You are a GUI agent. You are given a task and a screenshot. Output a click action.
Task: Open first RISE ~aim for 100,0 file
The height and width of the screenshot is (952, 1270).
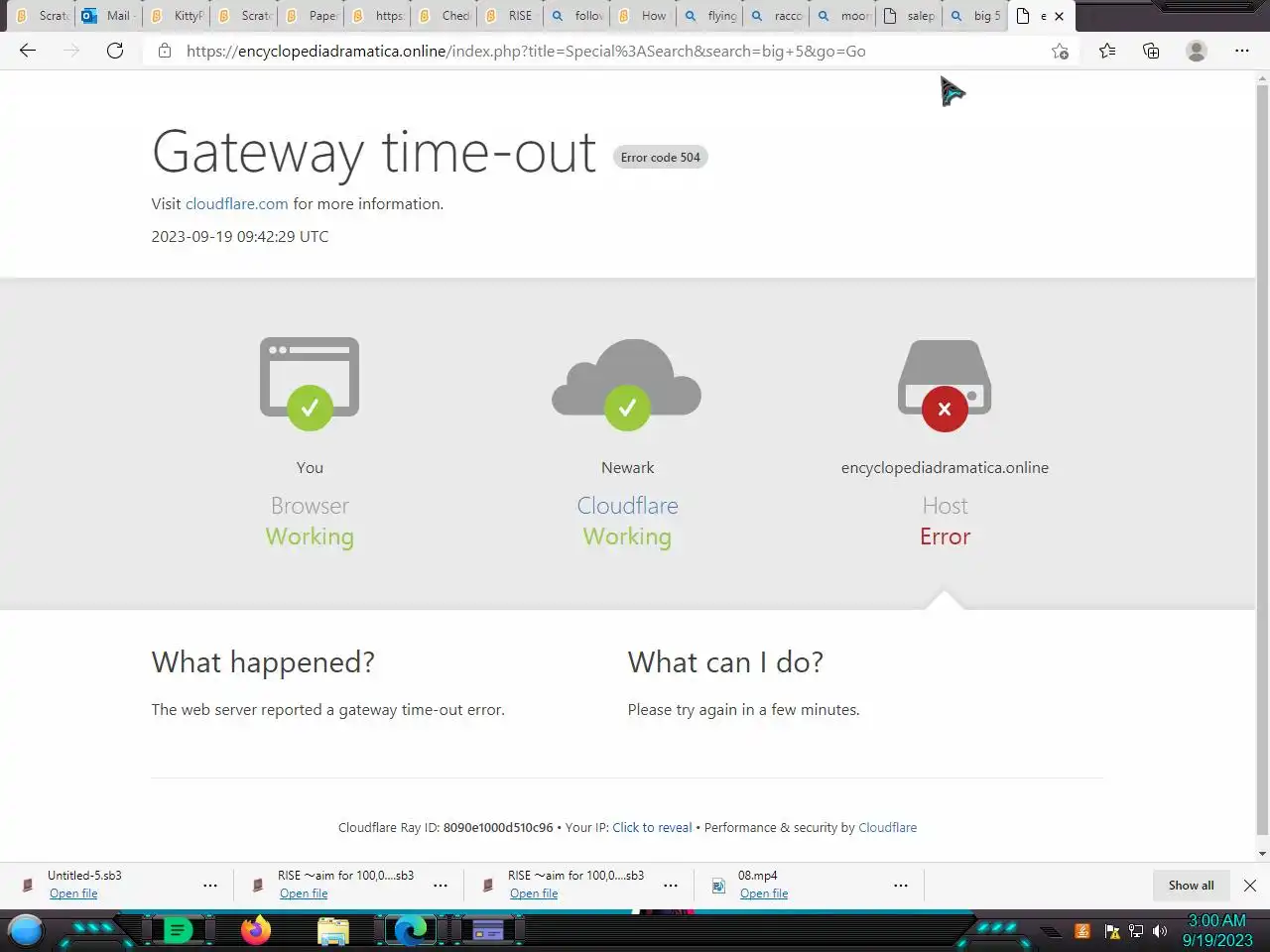tap(304, 893)
